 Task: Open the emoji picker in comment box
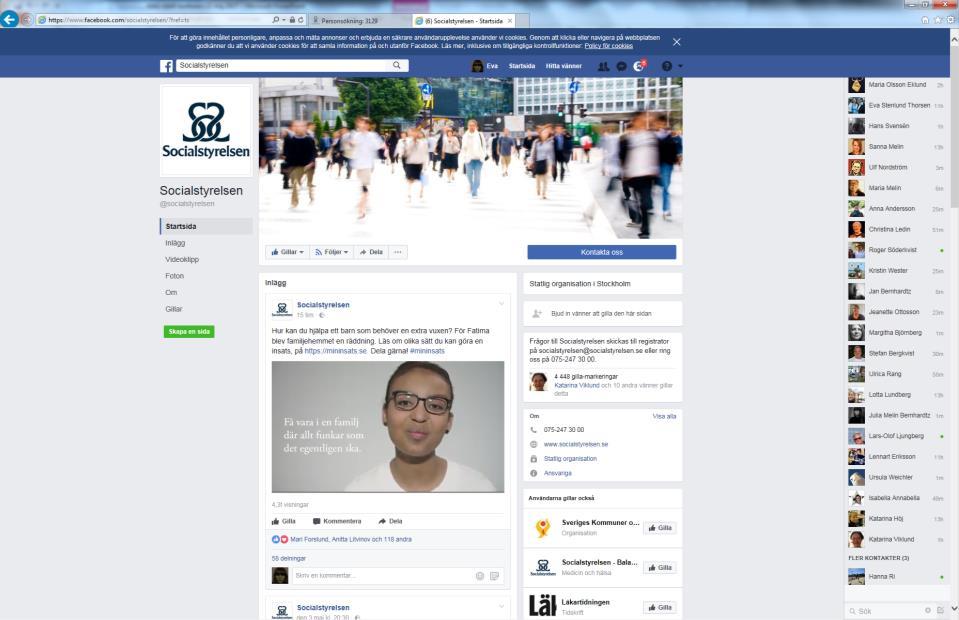480,575
